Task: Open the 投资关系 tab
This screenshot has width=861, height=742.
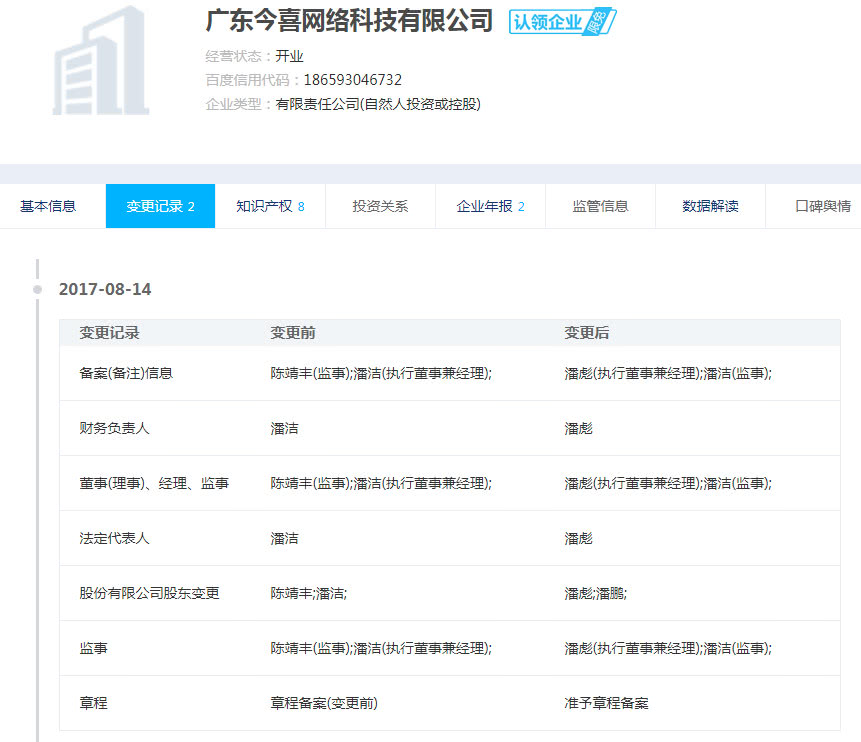Action: point(380,206)
